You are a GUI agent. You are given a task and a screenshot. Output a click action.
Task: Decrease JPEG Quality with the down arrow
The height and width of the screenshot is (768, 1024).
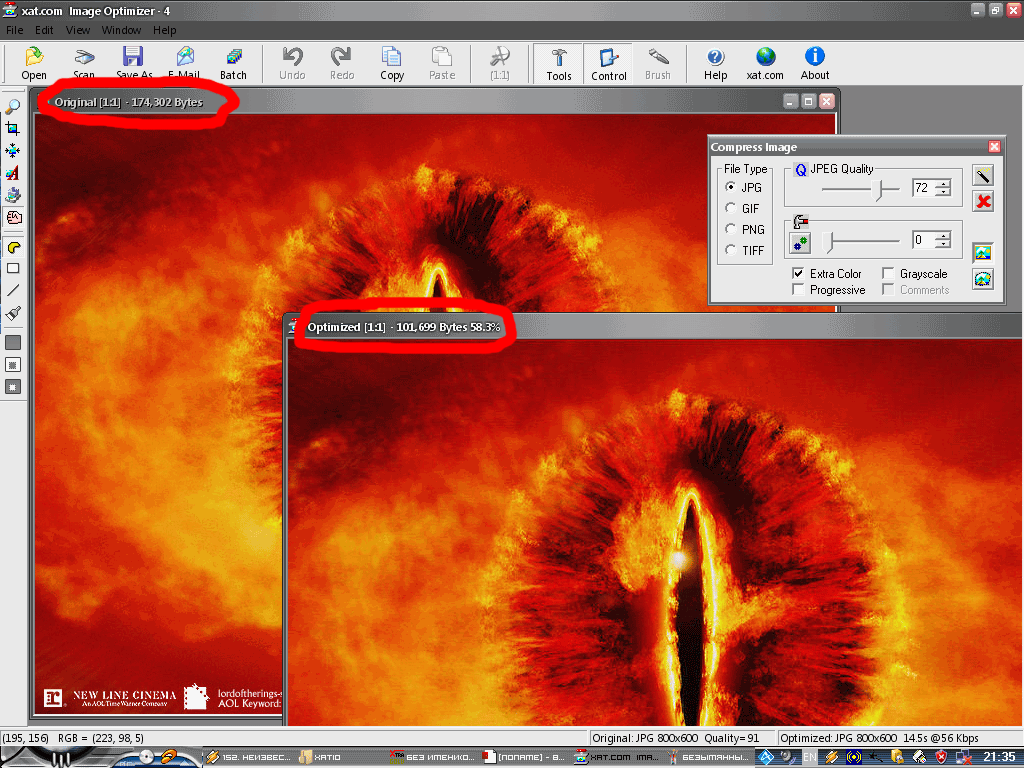pos(943,193)
